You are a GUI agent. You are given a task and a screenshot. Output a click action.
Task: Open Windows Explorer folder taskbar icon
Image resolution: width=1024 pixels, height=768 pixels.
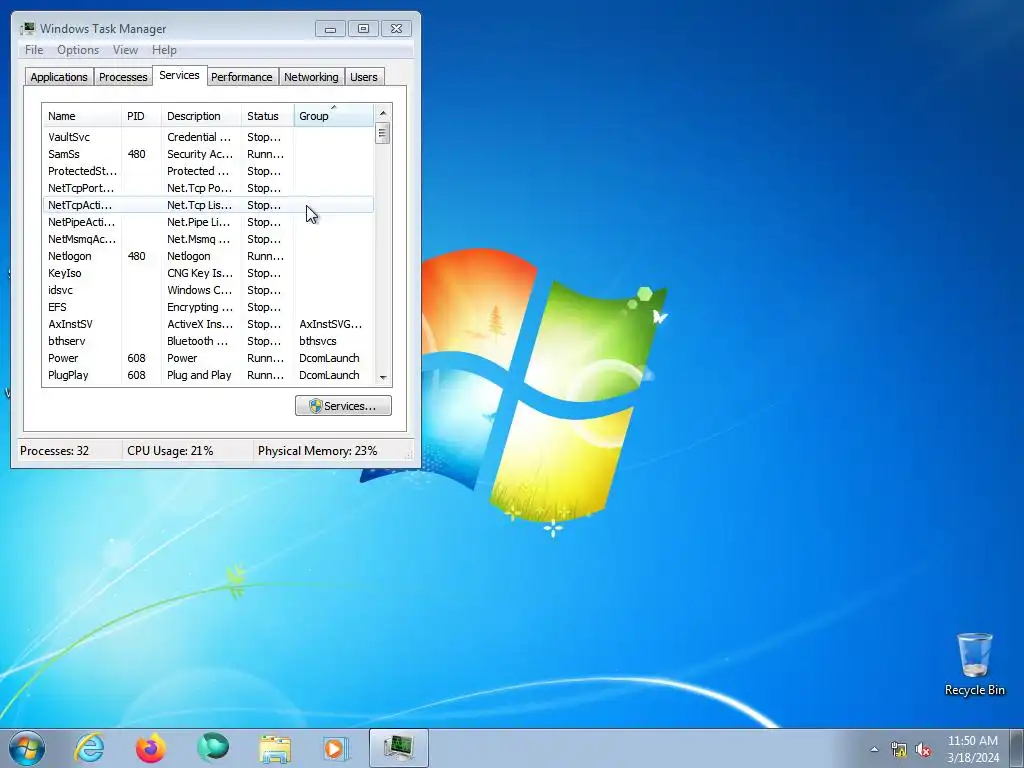tap(275, 748)
